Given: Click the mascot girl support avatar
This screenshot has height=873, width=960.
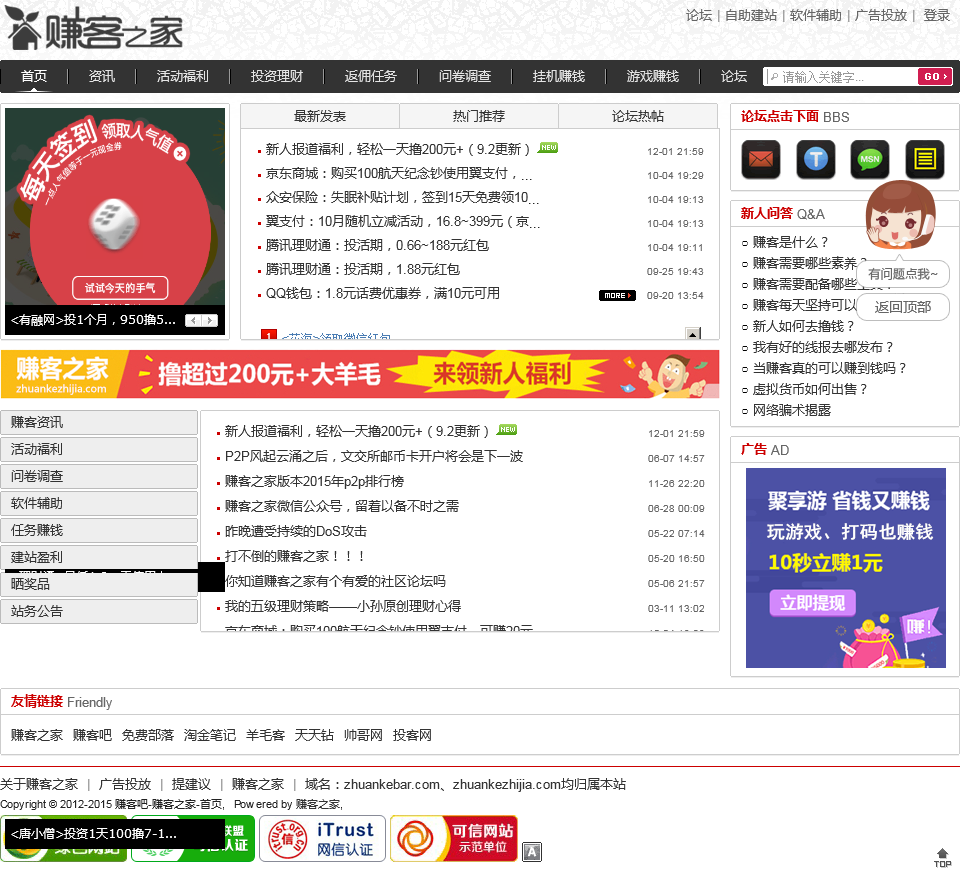Looking at the screenshot, I should coord(900,215).
